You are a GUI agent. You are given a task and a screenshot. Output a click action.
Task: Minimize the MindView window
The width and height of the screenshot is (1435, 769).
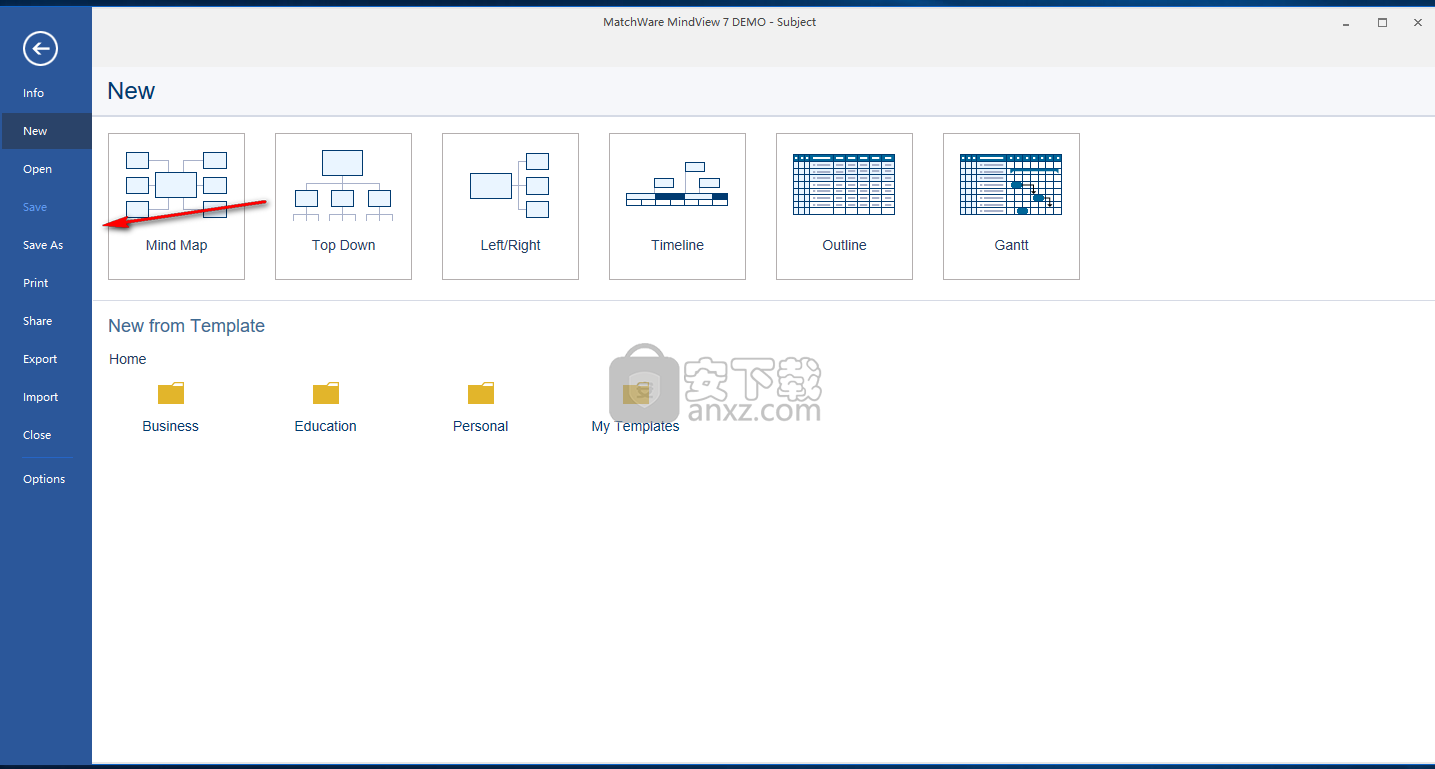point(1346,22)
